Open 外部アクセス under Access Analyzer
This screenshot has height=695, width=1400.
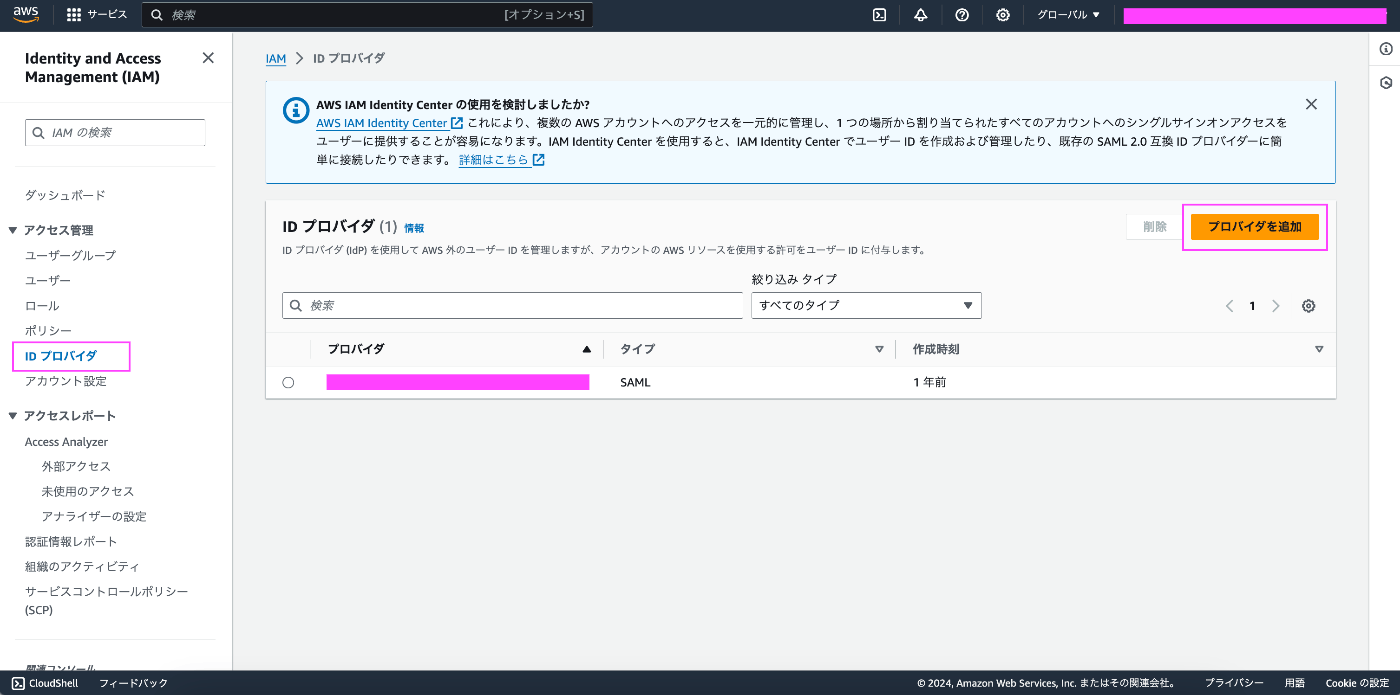click(76, 467)
